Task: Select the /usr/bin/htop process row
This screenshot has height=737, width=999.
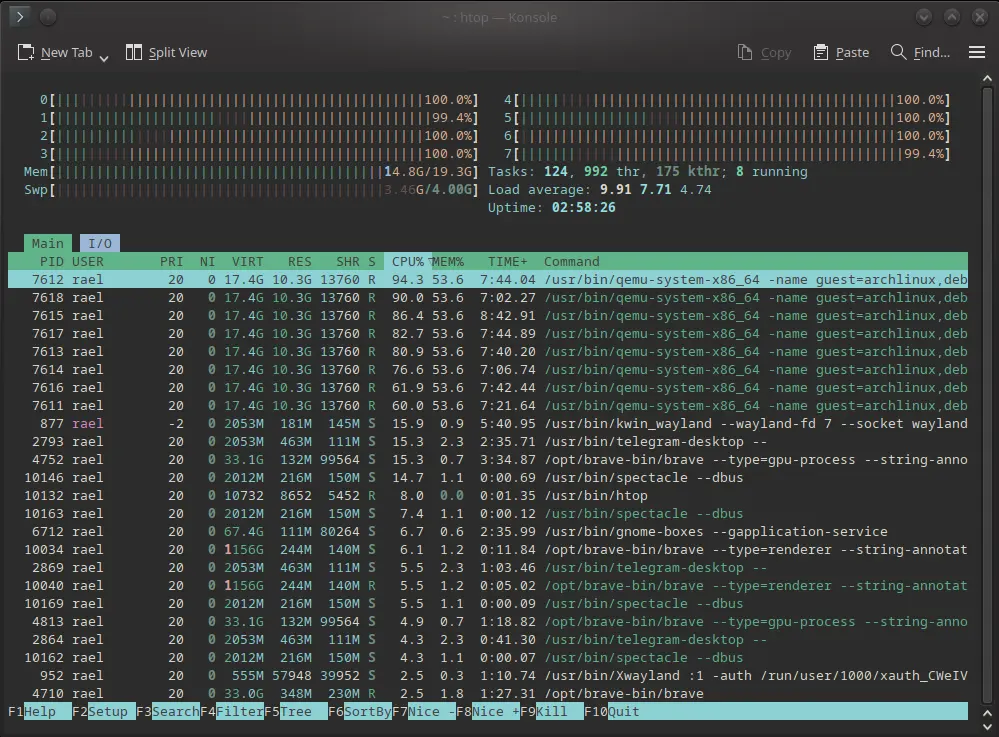Action: pos(488,496)
